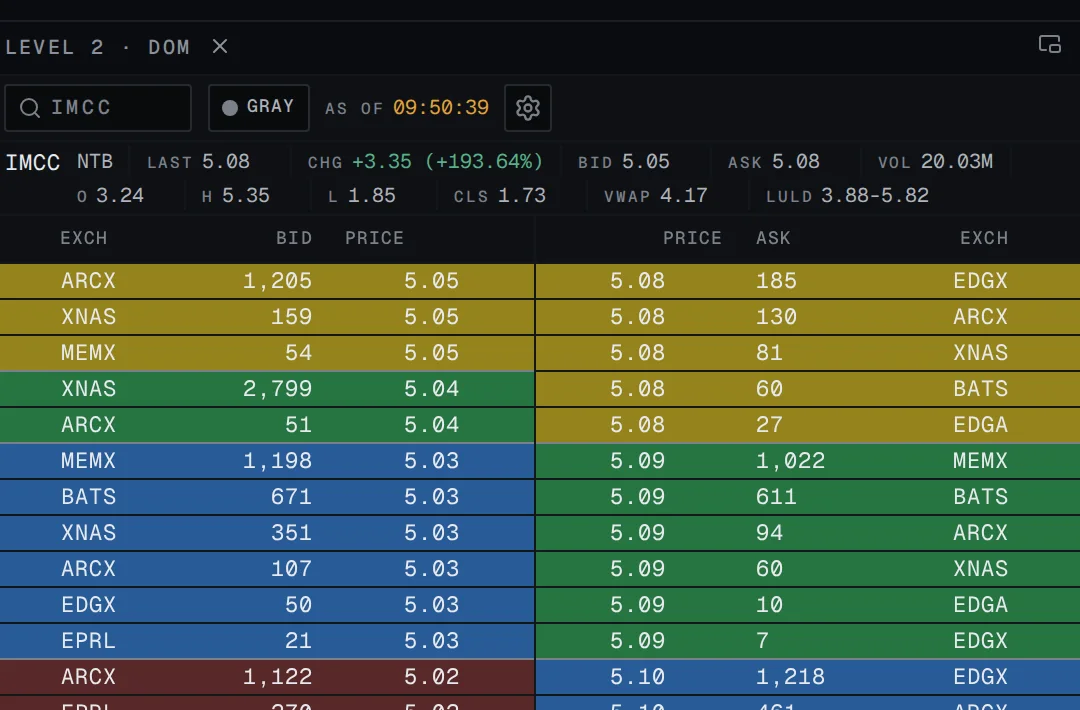Select XNAS bid 351 at 5.03
This screenshot has width=1080, height=710.
tap(267, 533)
